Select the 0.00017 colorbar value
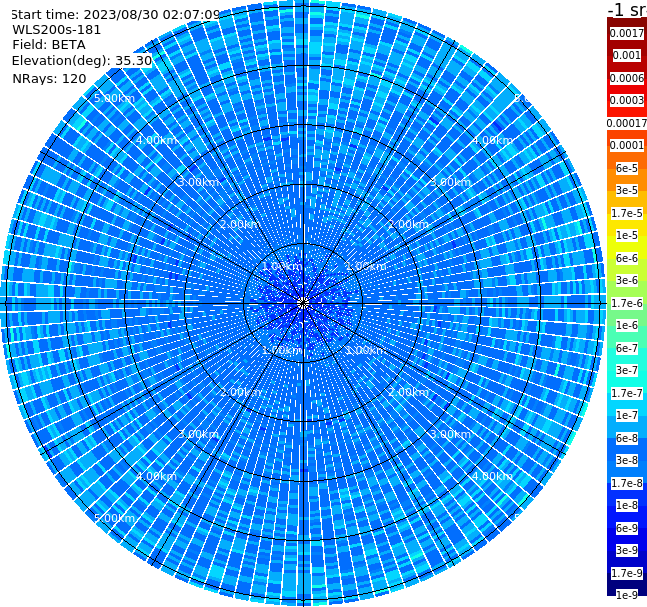647x607 pixels. click(x=627, y=123)
